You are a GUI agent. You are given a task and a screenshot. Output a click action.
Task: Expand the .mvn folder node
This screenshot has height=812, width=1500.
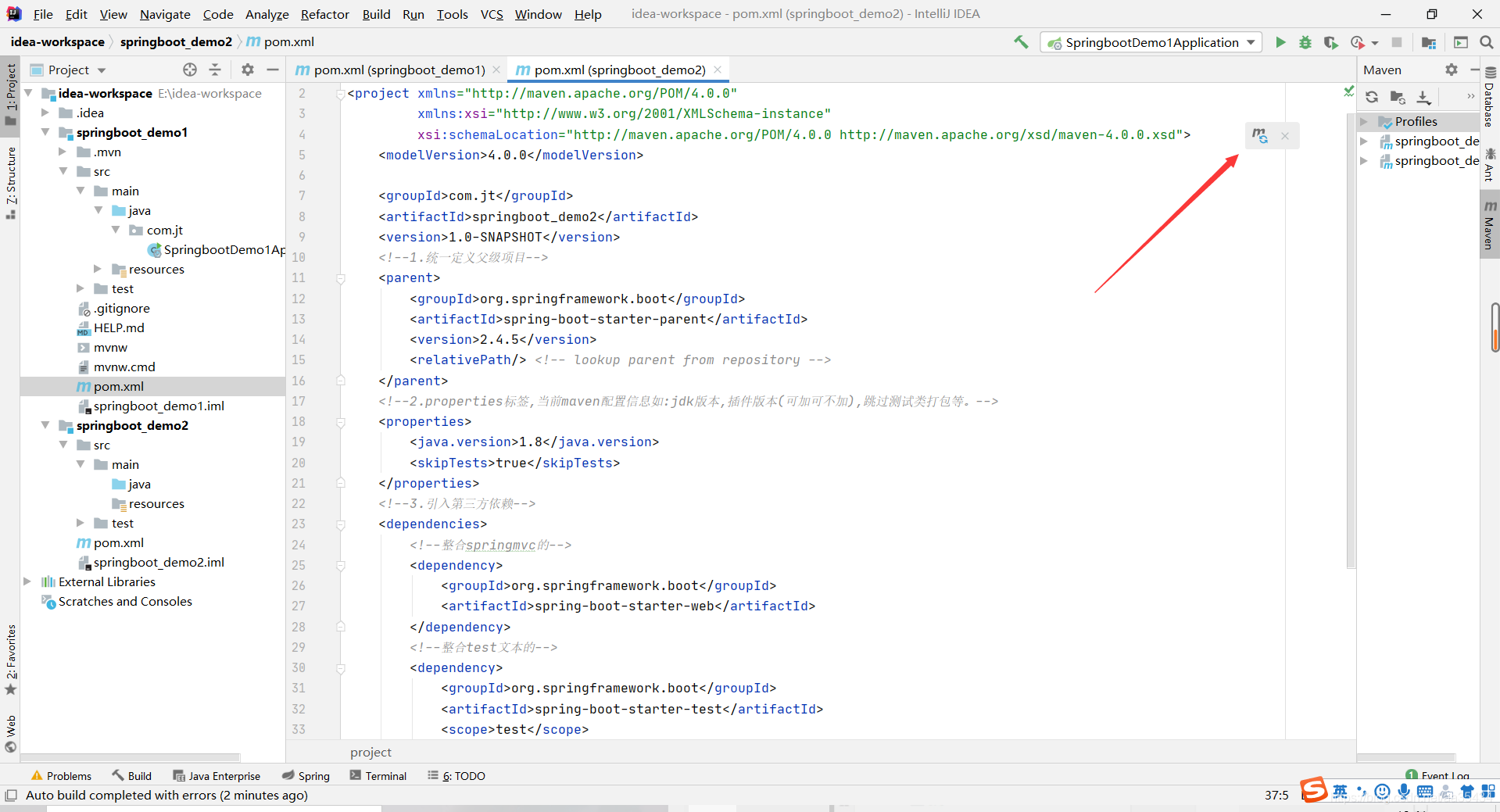point(63,152)
